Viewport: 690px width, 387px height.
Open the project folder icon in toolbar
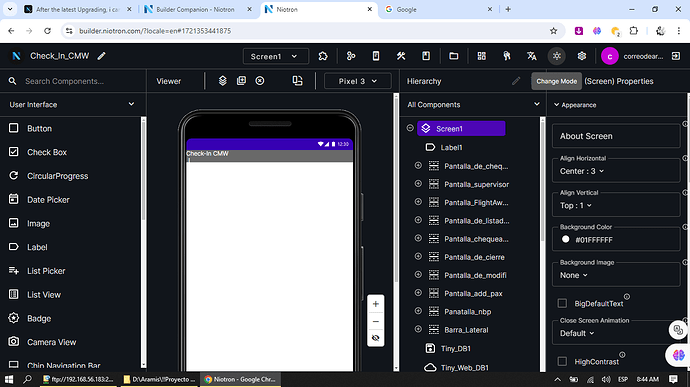[x=454, y=56]
